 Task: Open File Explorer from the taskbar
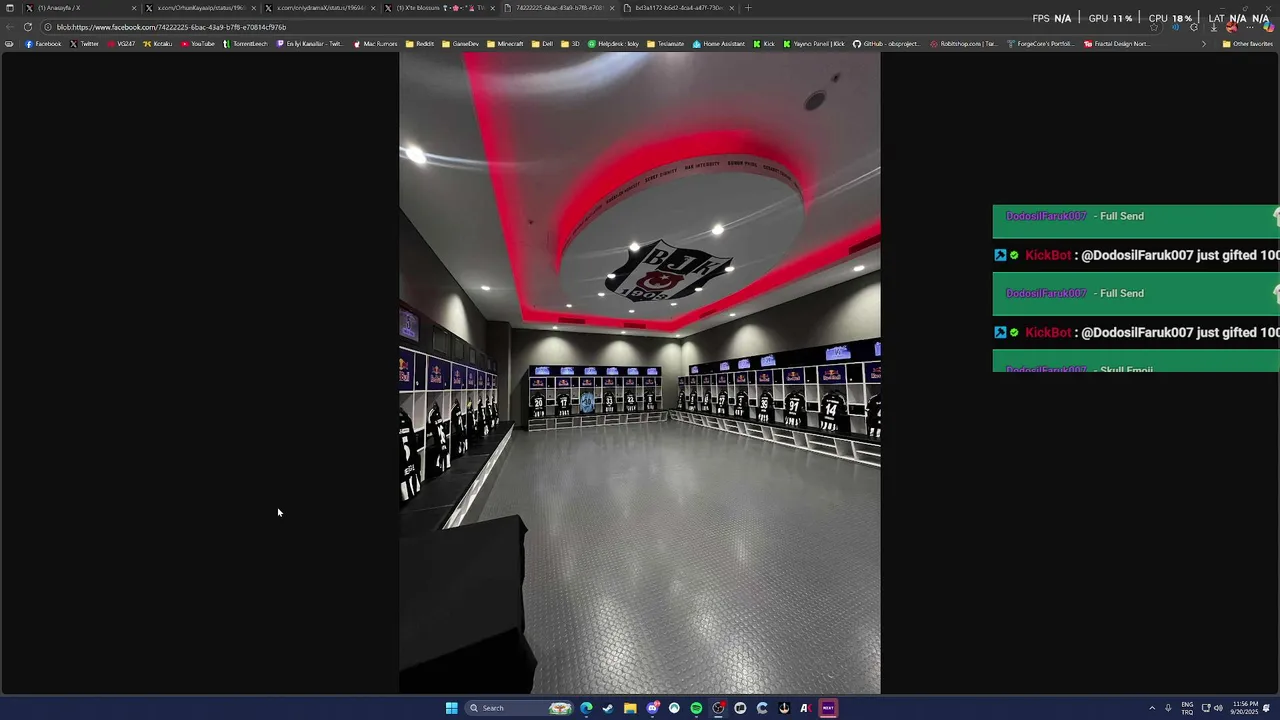pos(630,708)
